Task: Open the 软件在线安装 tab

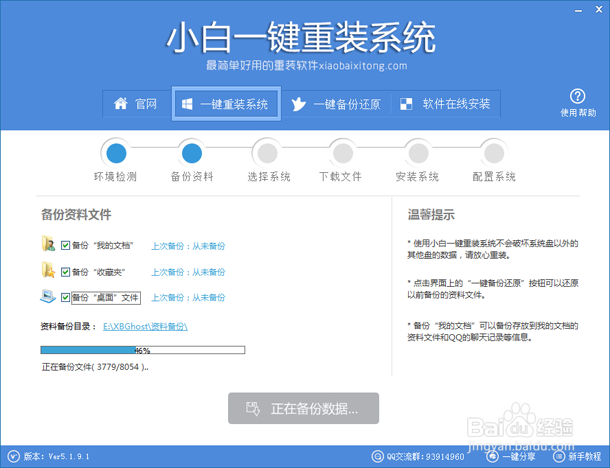Action: [445, 104]
